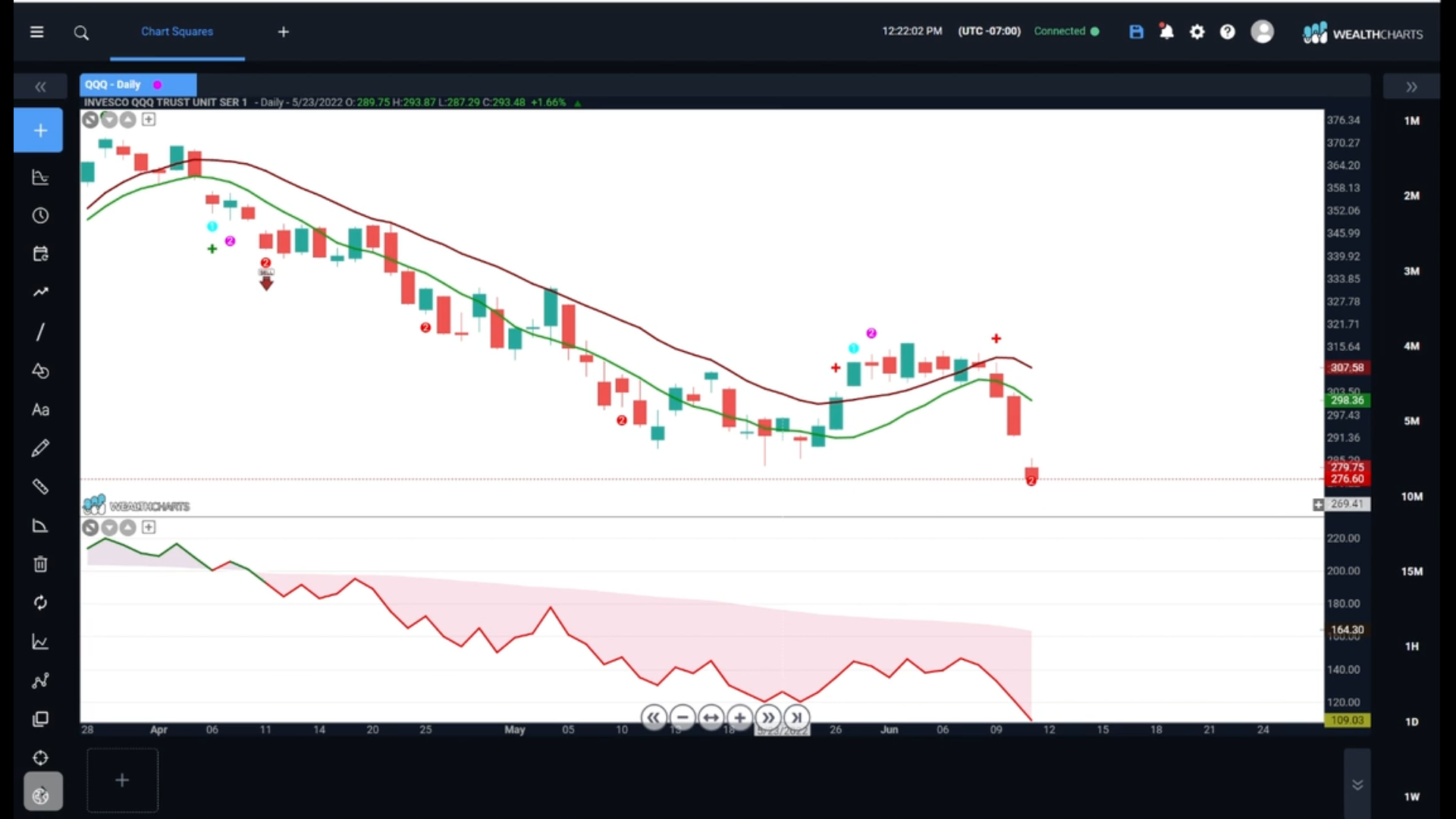This screenshot has width=1456, height=819.
Task: Select the 1M timeframe
Action: (x=1411, y=121)
